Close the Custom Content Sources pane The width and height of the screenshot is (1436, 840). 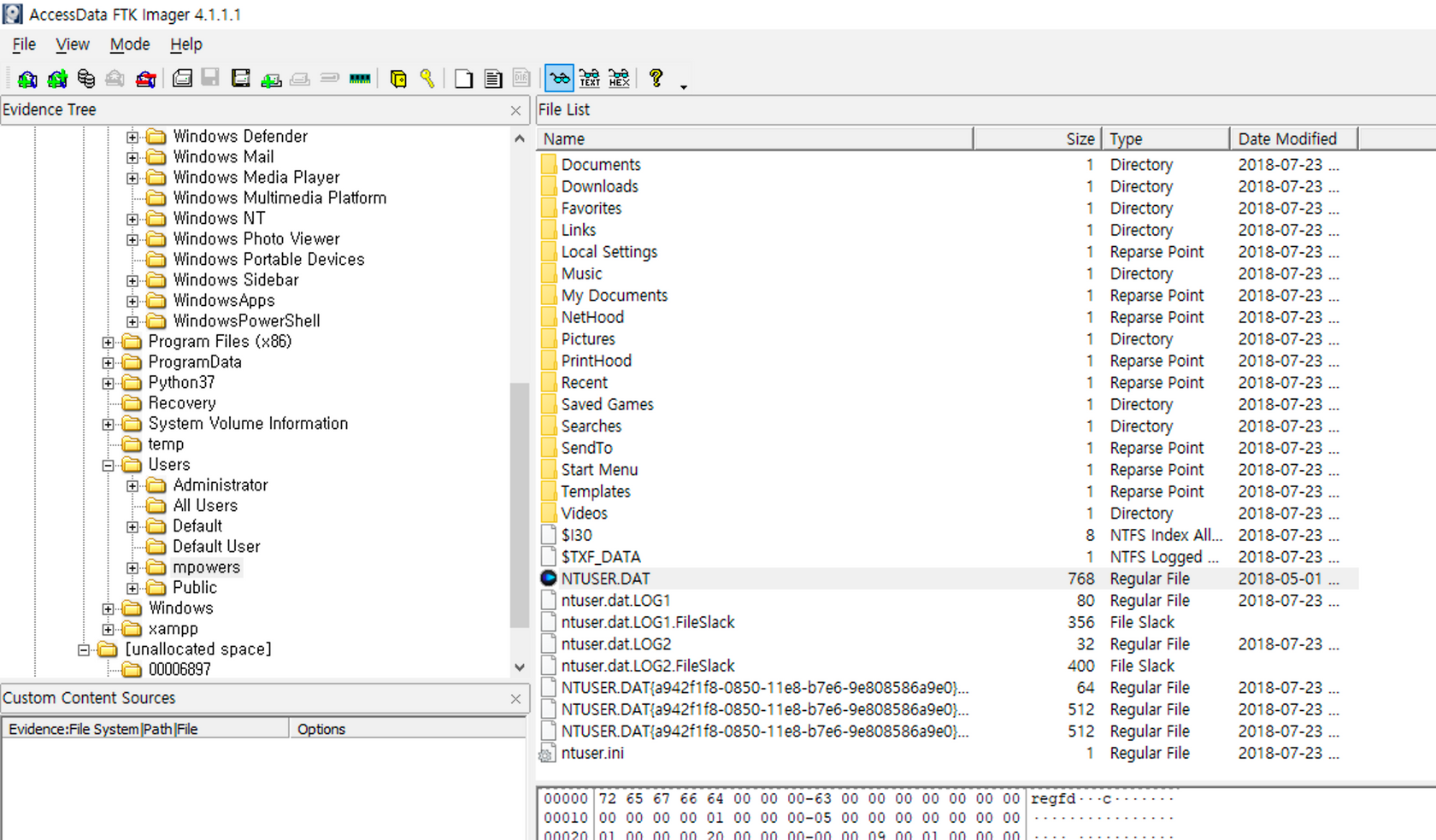click(x=515, y=699)
